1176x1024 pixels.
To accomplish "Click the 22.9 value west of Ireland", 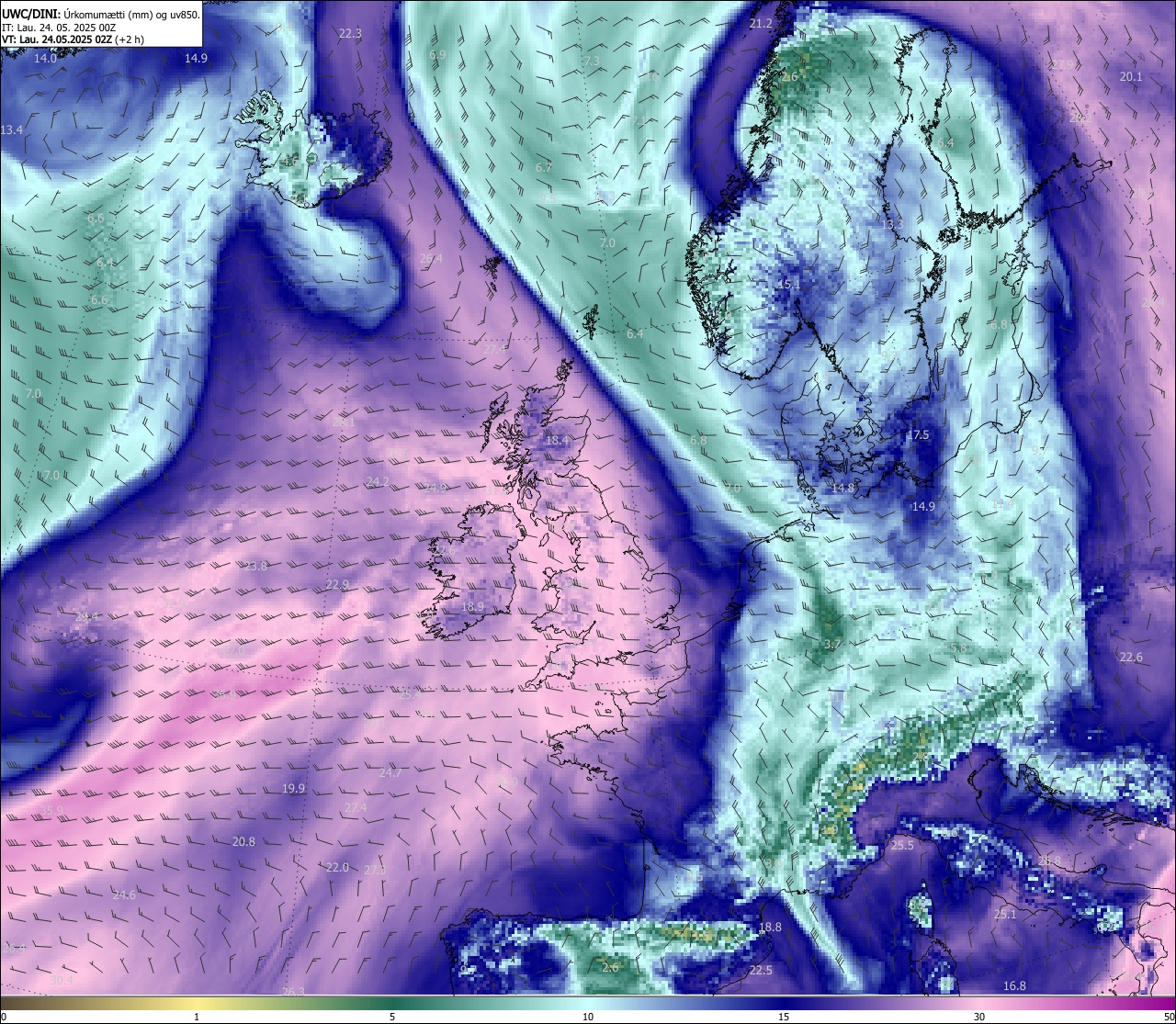I will tap(337, 585).
